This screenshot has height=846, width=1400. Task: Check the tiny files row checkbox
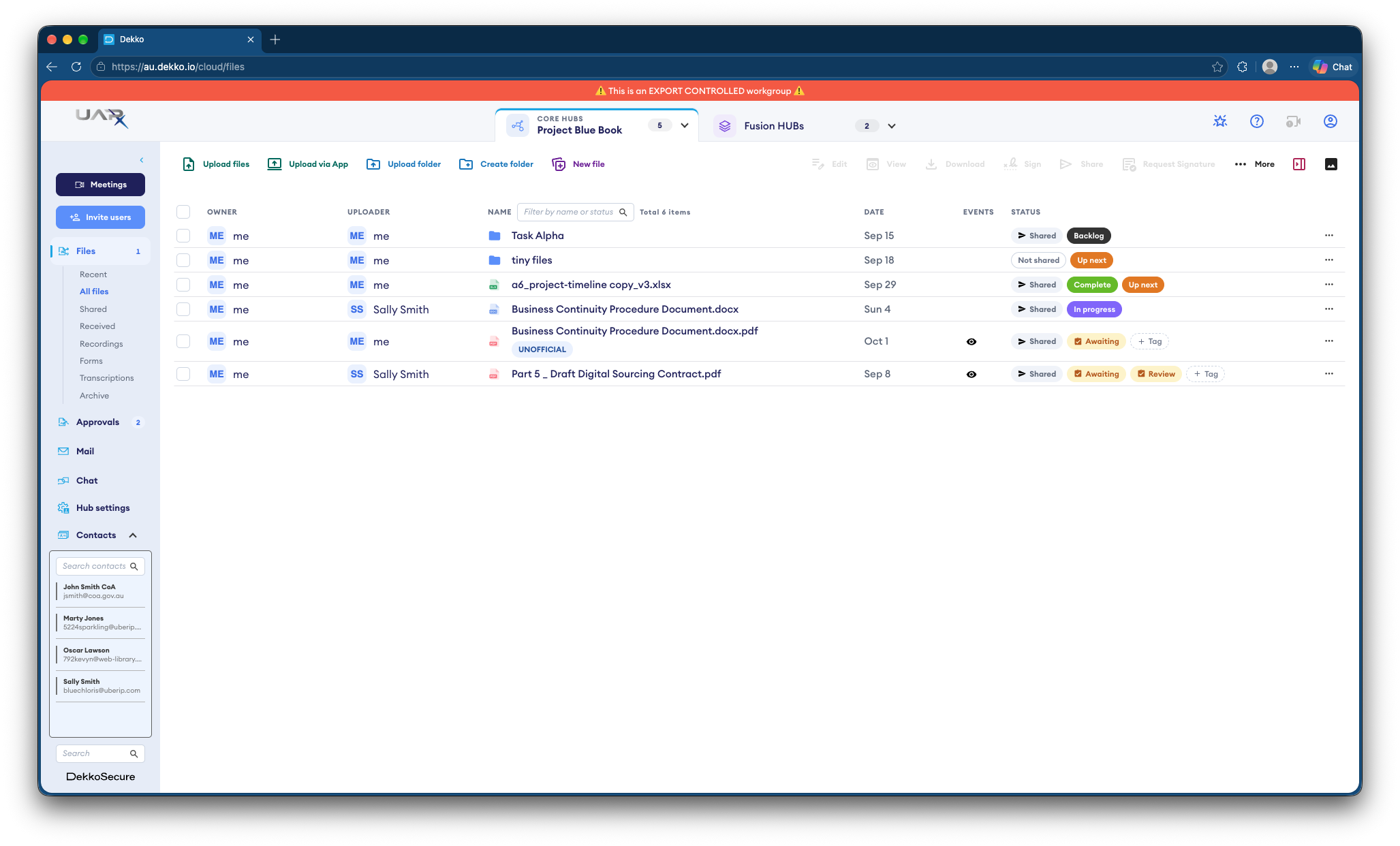click(183, 260)
